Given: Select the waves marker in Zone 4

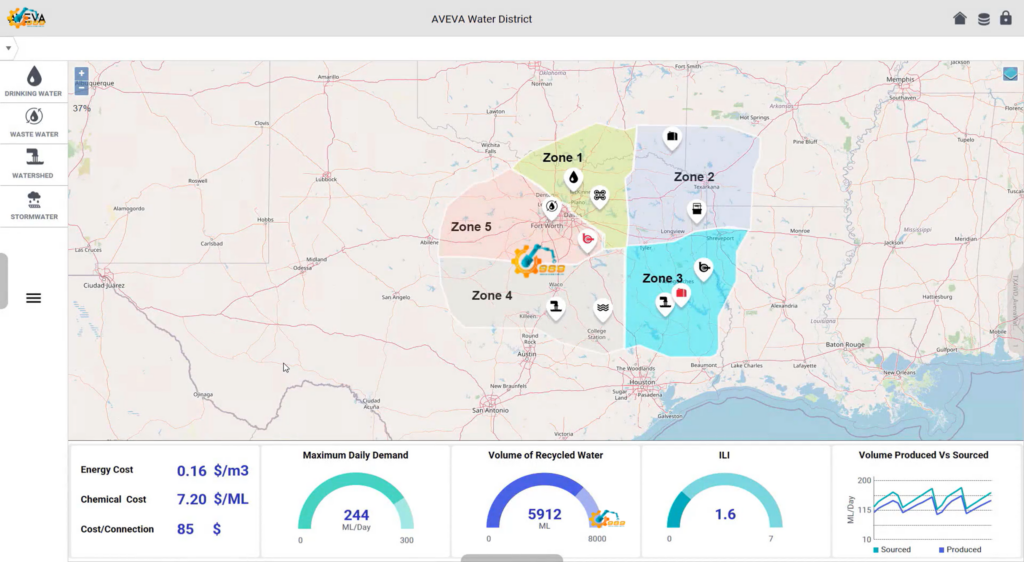Looking at the screenshot, I should (x=602, y=307).
